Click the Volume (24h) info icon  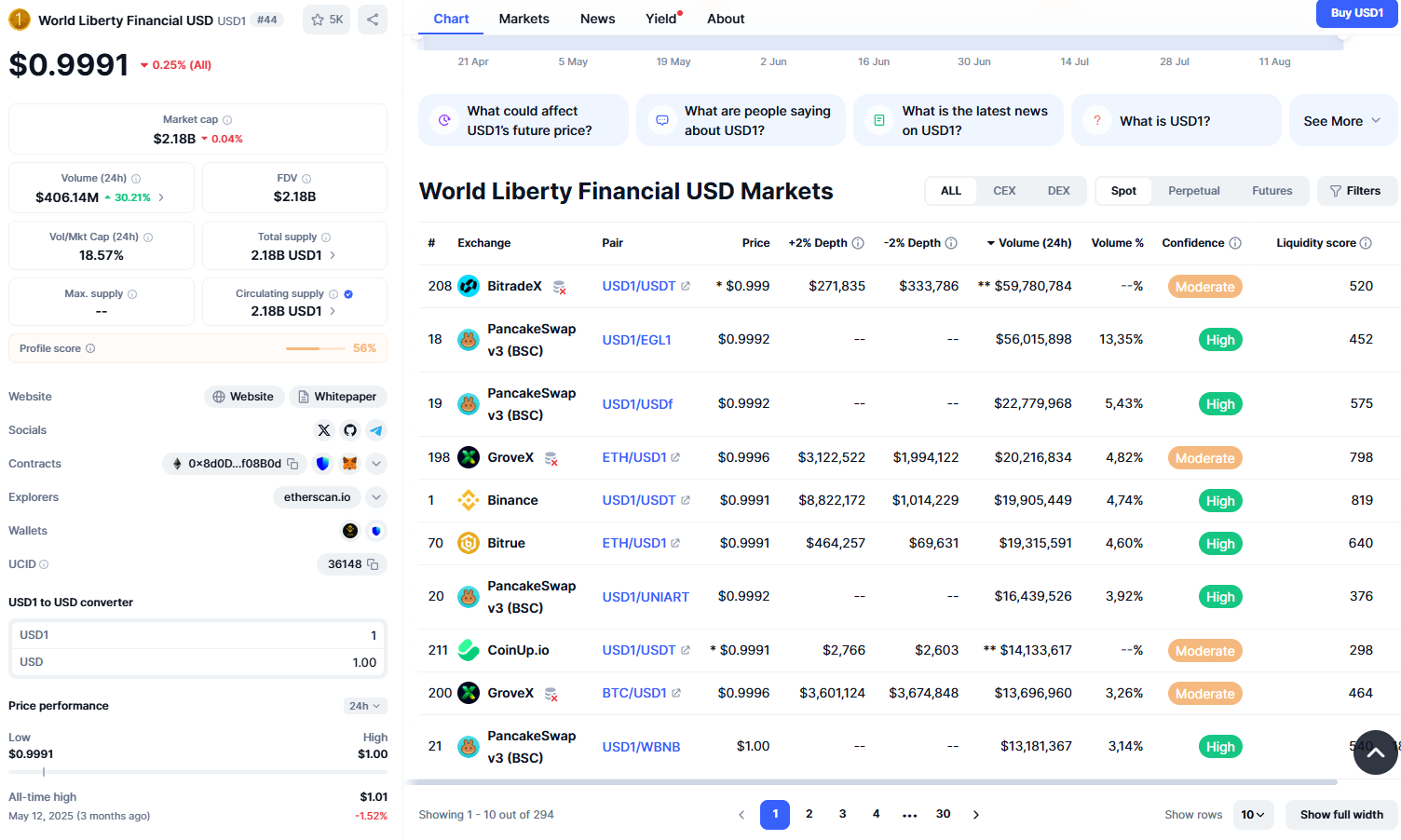[x=136, y=179]
